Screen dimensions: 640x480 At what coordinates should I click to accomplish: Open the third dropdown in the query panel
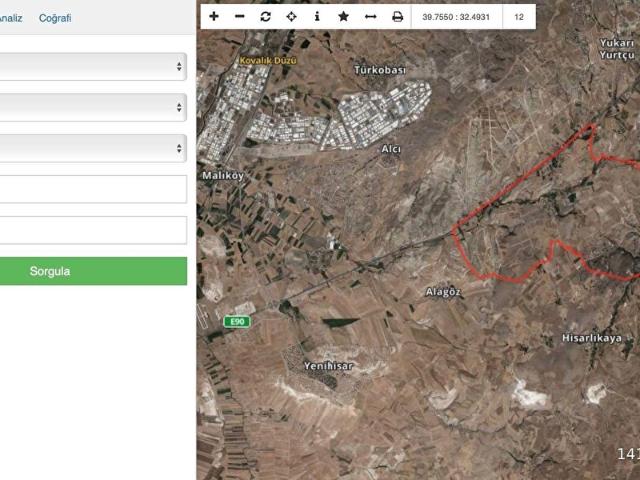[x=93, y=148]
